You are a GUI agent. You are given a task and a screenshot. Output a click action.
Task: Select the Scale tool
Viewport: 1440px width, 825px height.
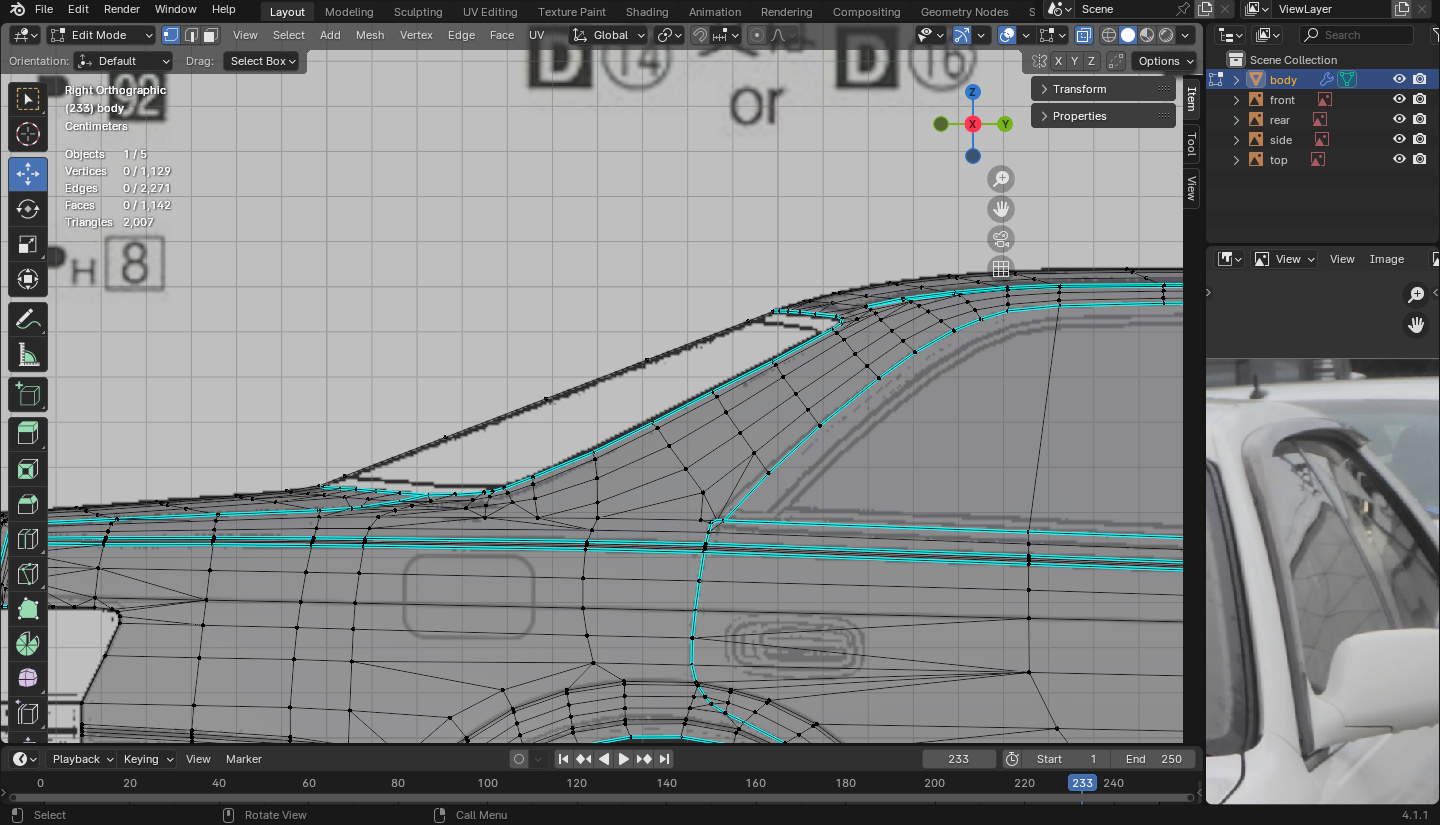click(x=28, y=245)
